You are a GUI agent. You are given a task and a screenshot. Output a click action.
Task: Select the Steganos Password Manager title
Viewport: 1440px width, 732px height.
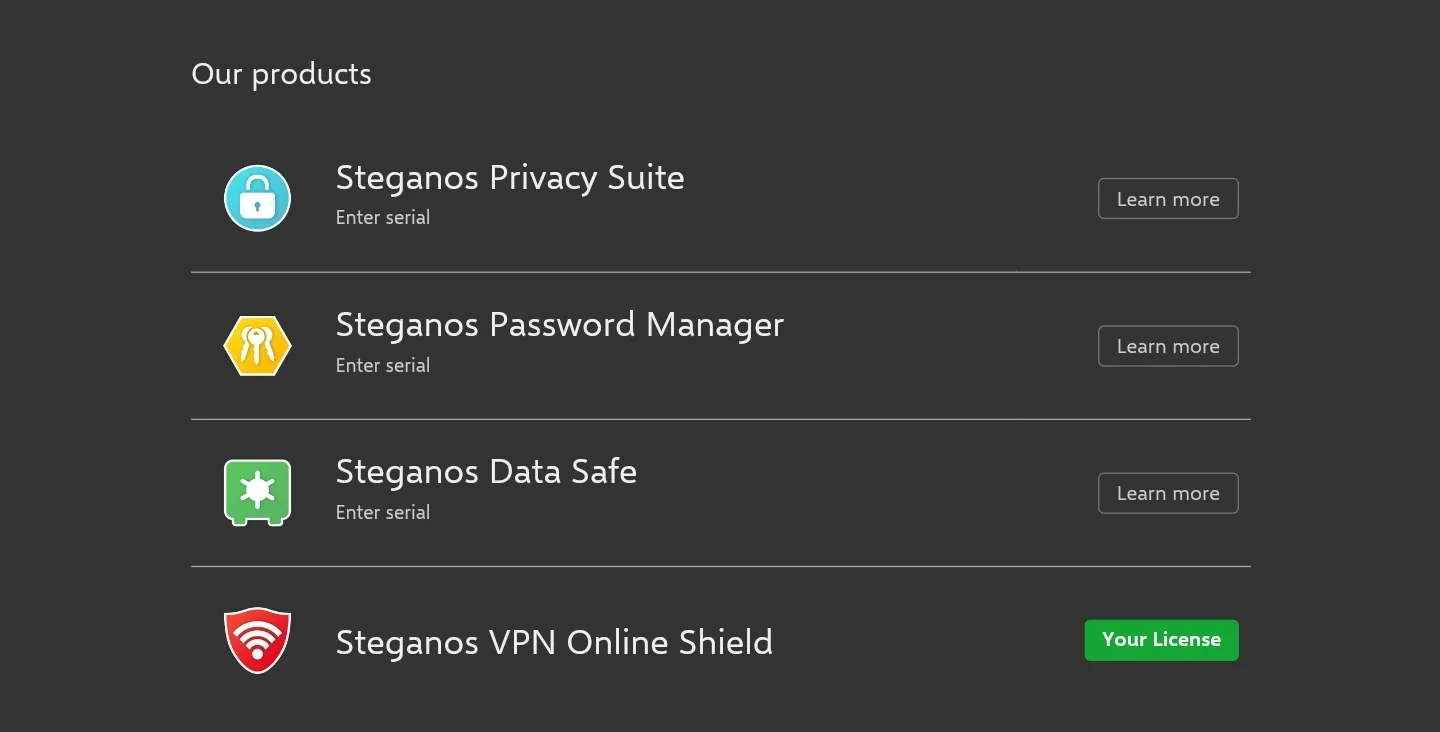point(560,325)
